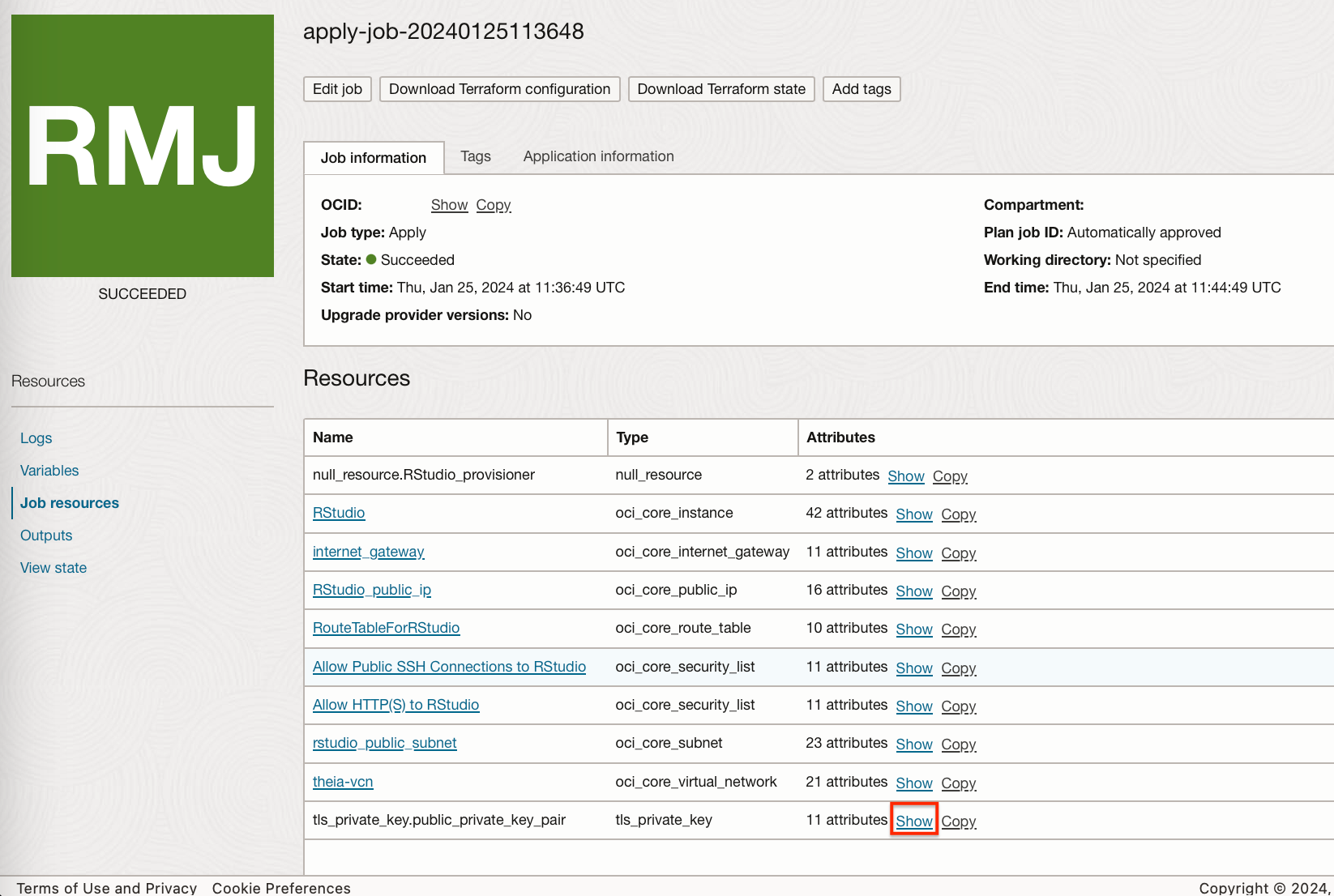The width and height of the screenshot is (1334, 896).
Task: Go to Outputs in the sidebar
Action: point(46,535)
